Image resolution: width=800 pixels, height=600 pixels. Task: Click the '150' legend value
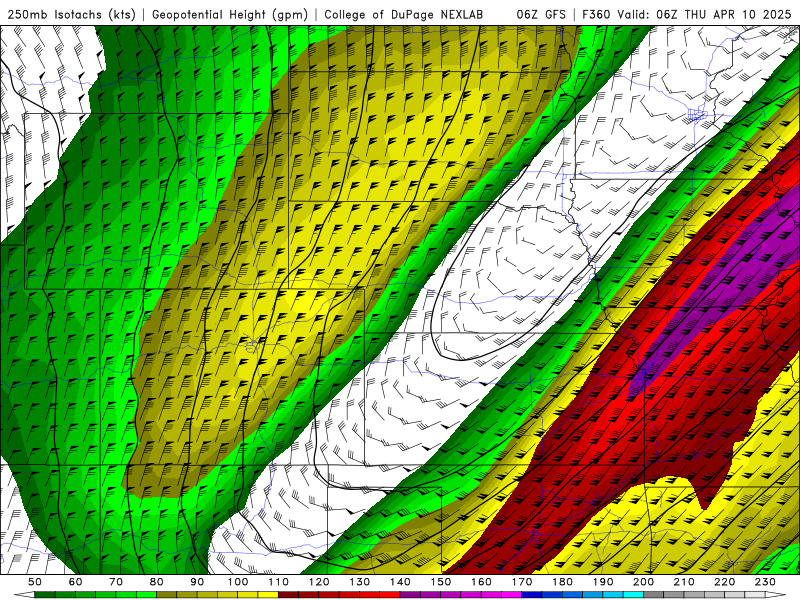(x=441, y=582)
